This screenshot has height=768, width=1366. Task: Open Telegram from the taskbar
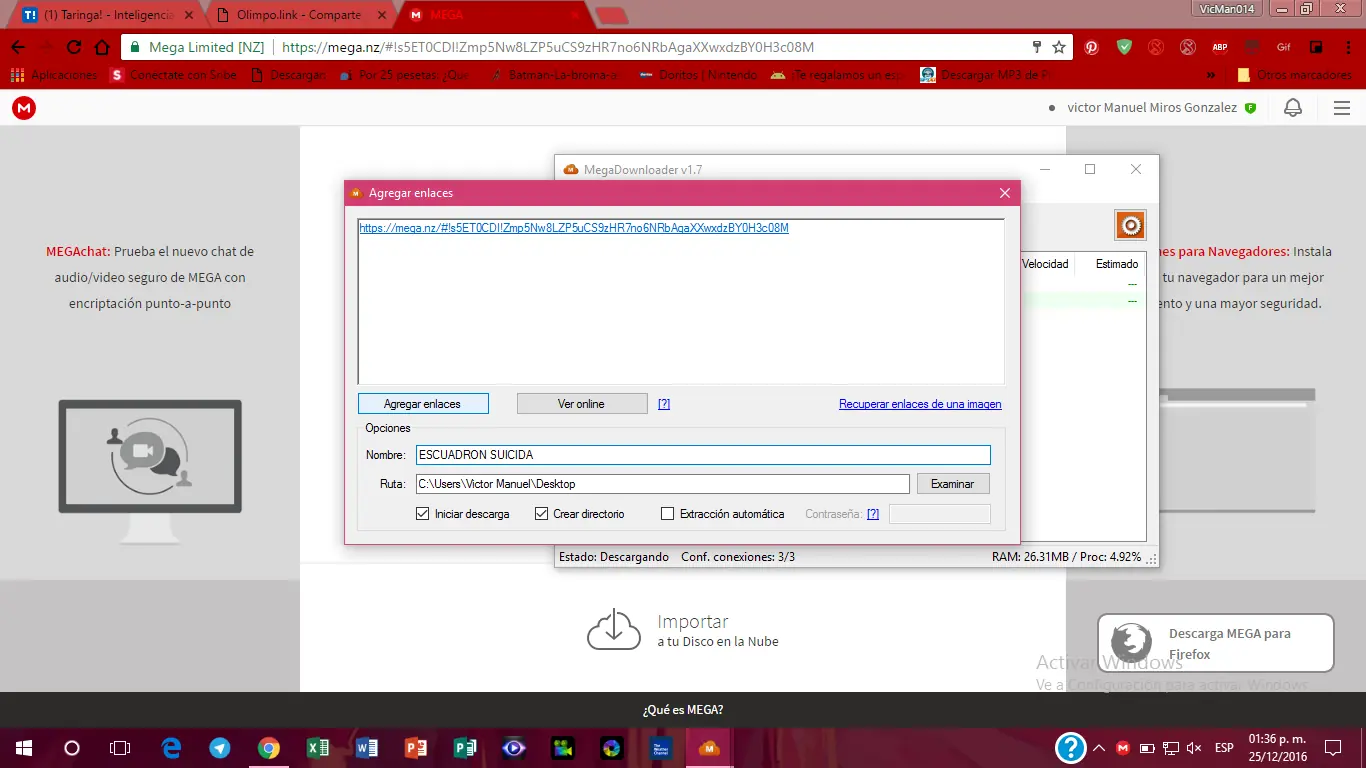click(x=220, y=747)
